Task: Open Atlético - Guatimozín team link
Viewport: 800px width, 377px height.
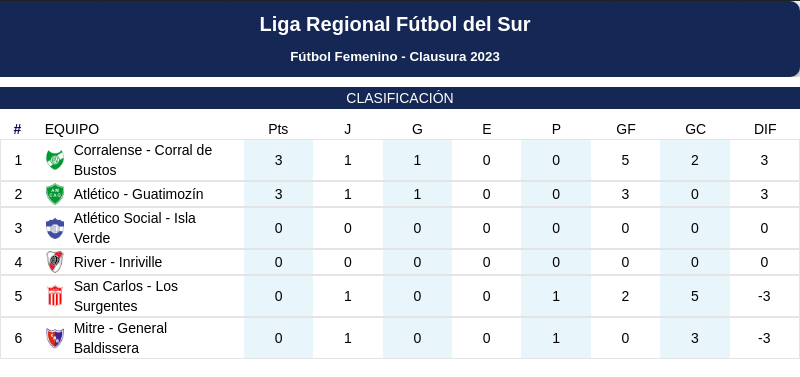Action: [138, 194]
